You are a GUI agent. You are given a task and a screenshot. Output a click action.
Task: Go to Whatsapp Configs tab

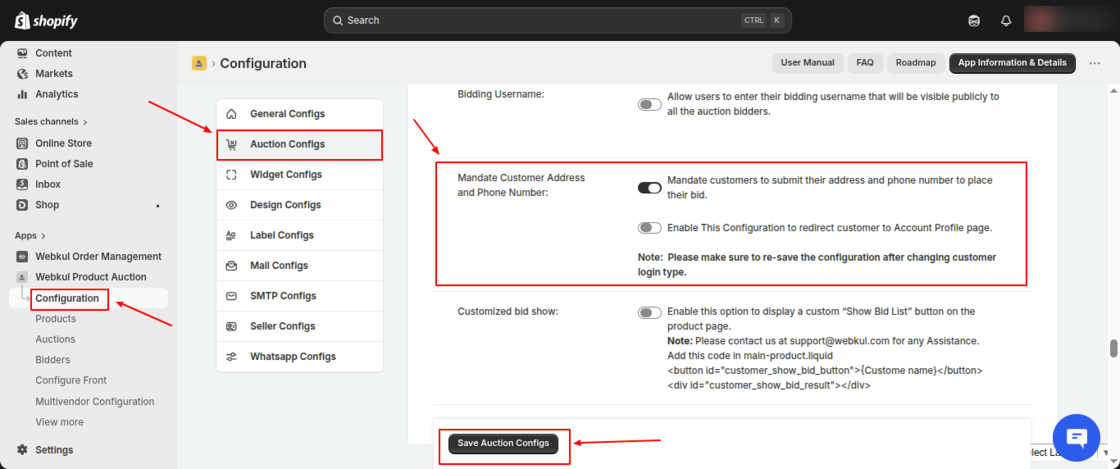pos(299,357)
